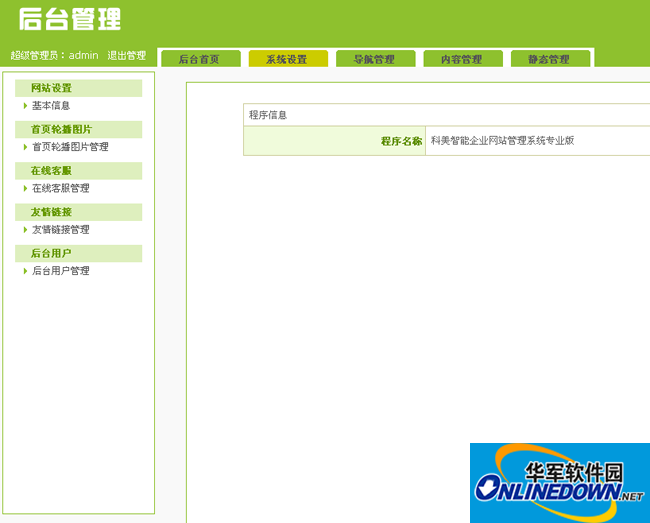Open 首页轮播图片管理 in the sidebar
This screenshot has width=650, height=523.
click(70, 147)
